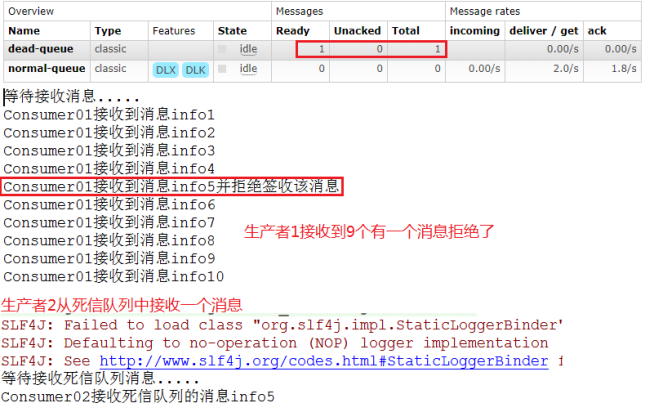Click the Message rates group header
The width and height of the screenshot is (655, 410).
click(485, 11)
